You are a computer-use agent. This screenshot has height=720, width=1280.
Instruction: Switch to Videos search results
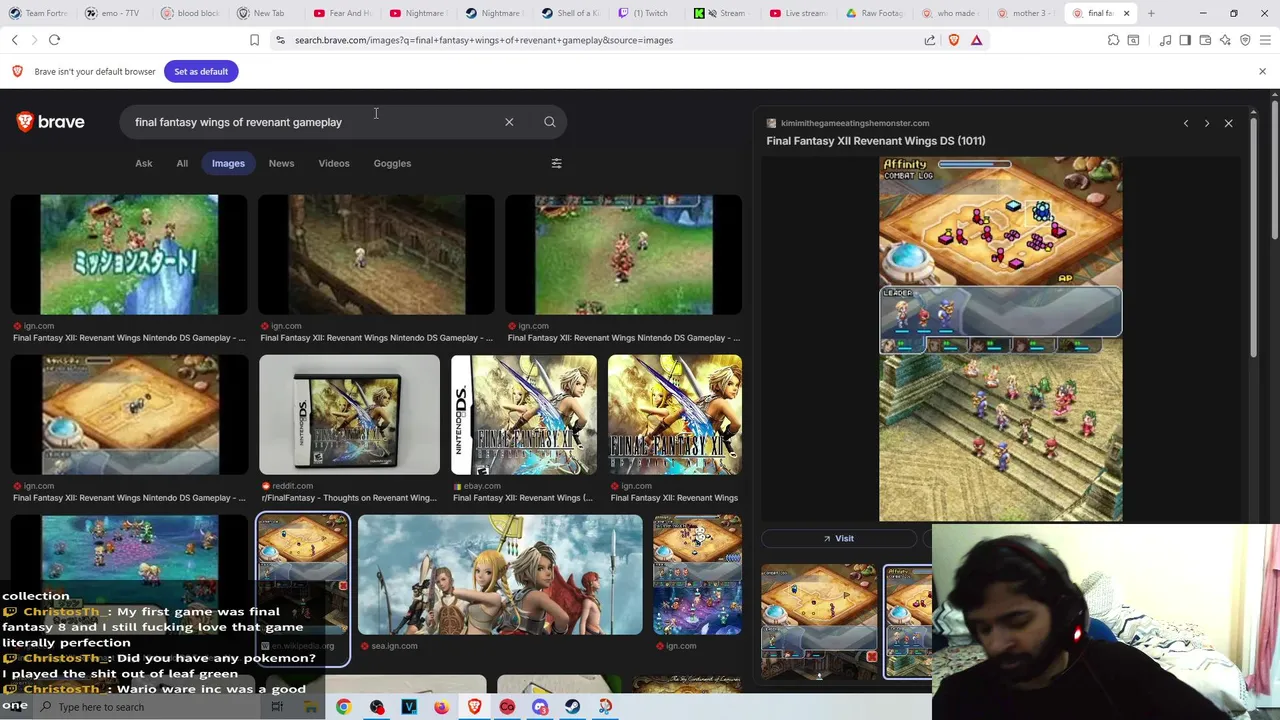tap(334, 163)
